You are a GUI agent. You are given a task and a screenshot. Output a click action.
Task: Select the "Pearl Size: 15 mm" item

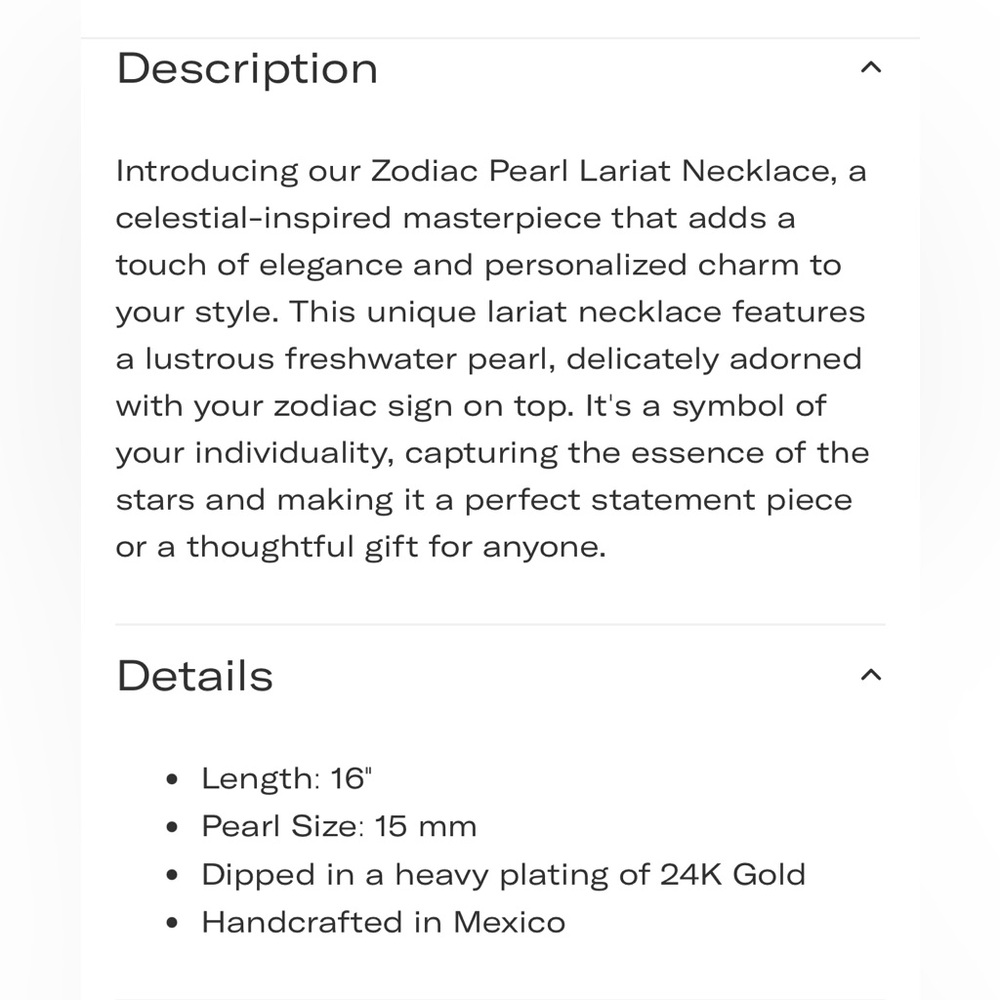(339, 827)
